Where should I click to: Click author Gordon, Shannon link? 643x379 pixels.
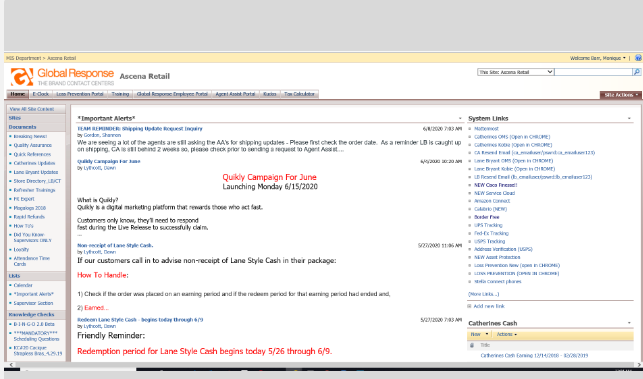click(x=102, y=135)
